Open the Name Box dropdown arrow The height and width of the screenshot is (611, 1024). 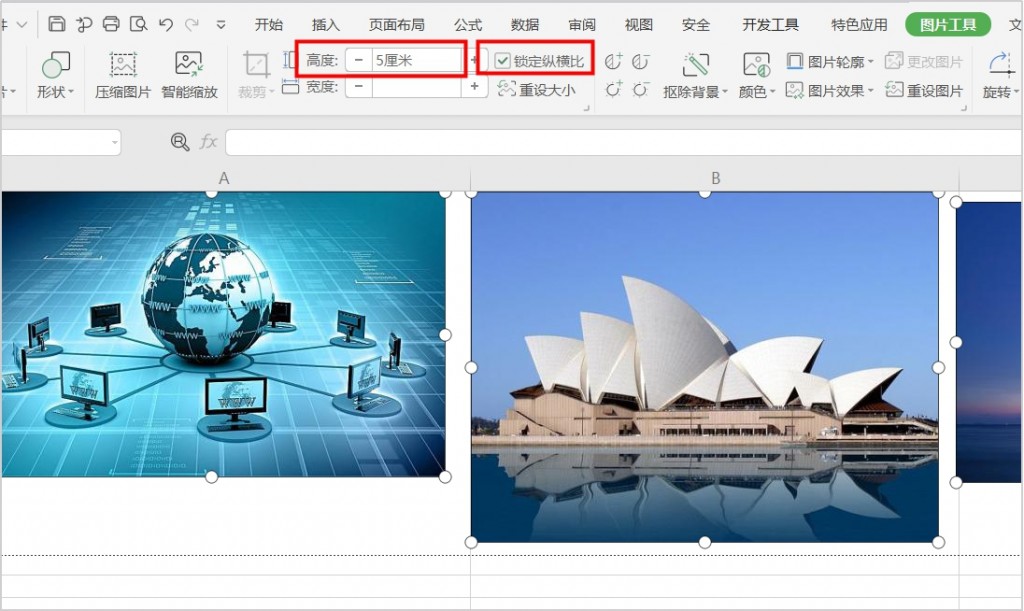[x=114, y=142]
